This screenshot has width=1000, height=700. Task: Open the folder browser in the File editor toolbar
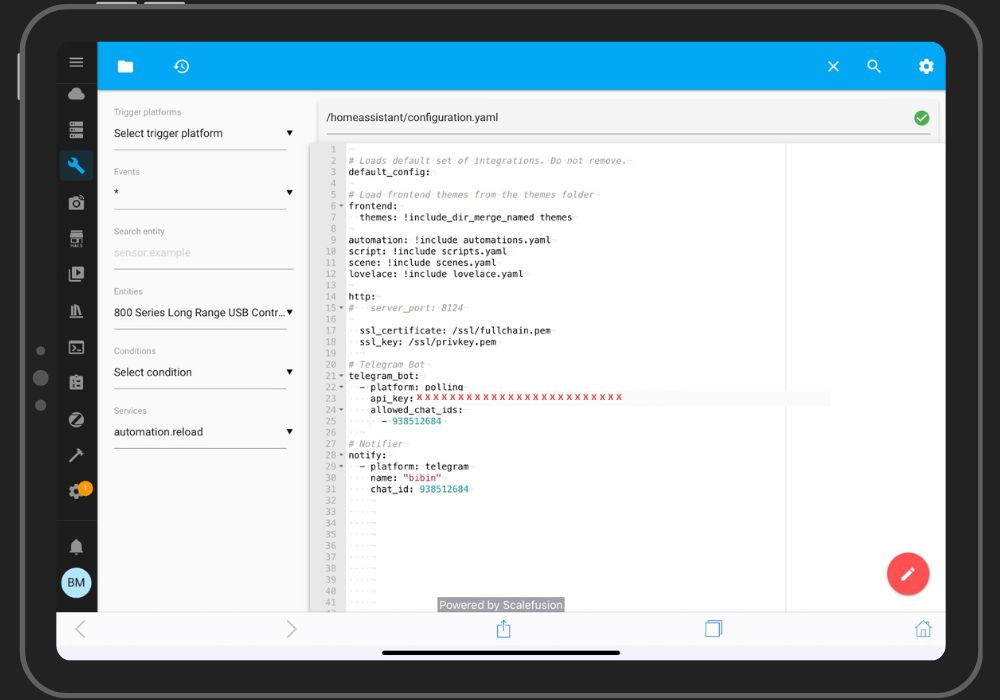pos(125,66)
